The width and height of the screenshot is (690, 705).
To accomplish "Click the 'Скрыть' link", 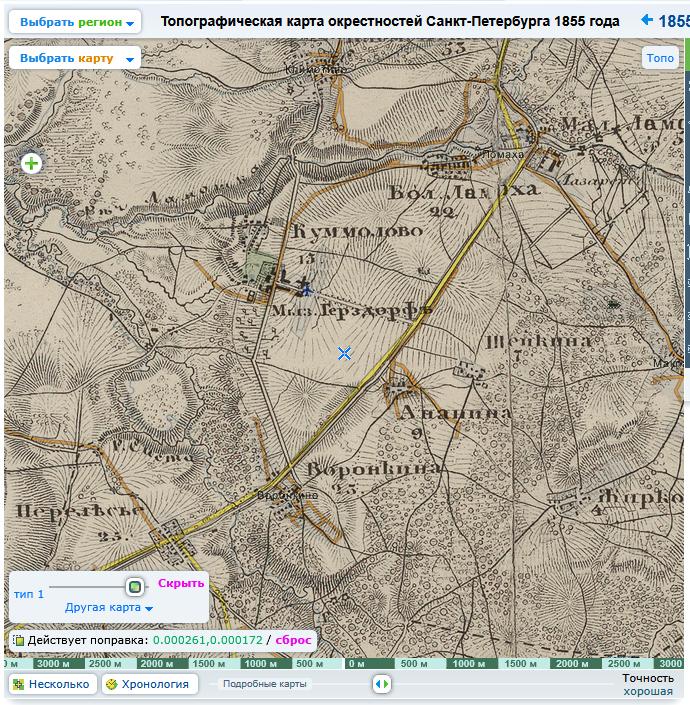I will (x=181, y=583).
